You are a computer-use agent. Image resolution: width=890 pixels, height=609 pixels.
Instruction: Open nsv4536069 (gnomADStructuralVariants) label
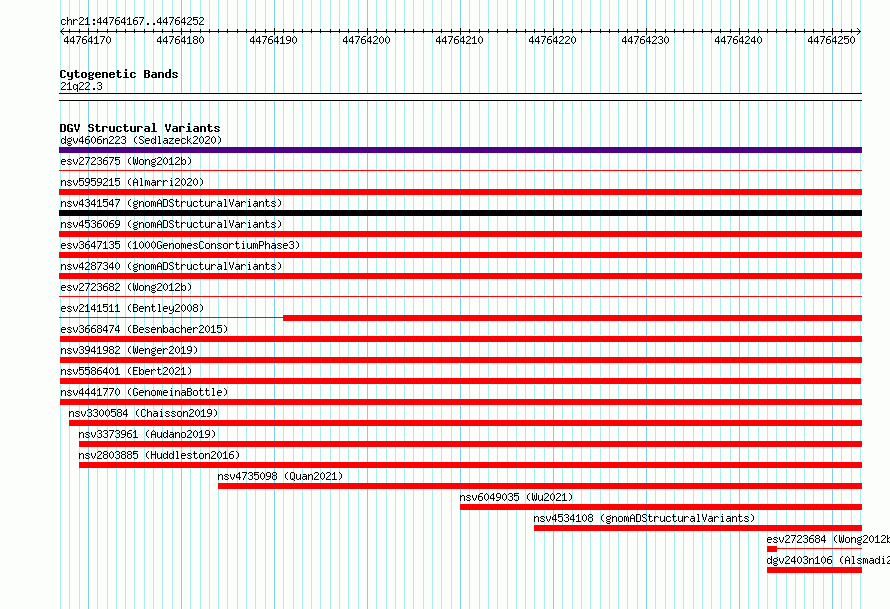[171, 224]
